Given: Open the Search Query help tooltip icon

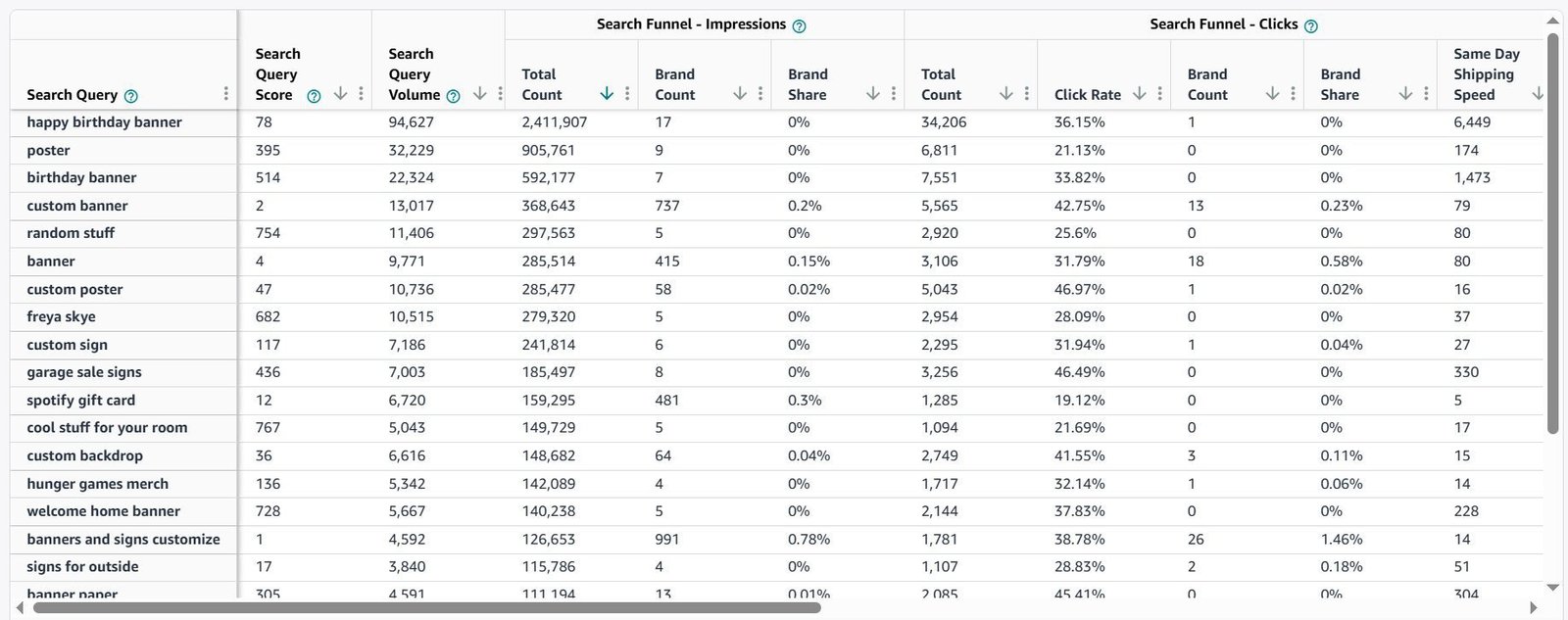Looking at the screenshot, I should [131, 96].
